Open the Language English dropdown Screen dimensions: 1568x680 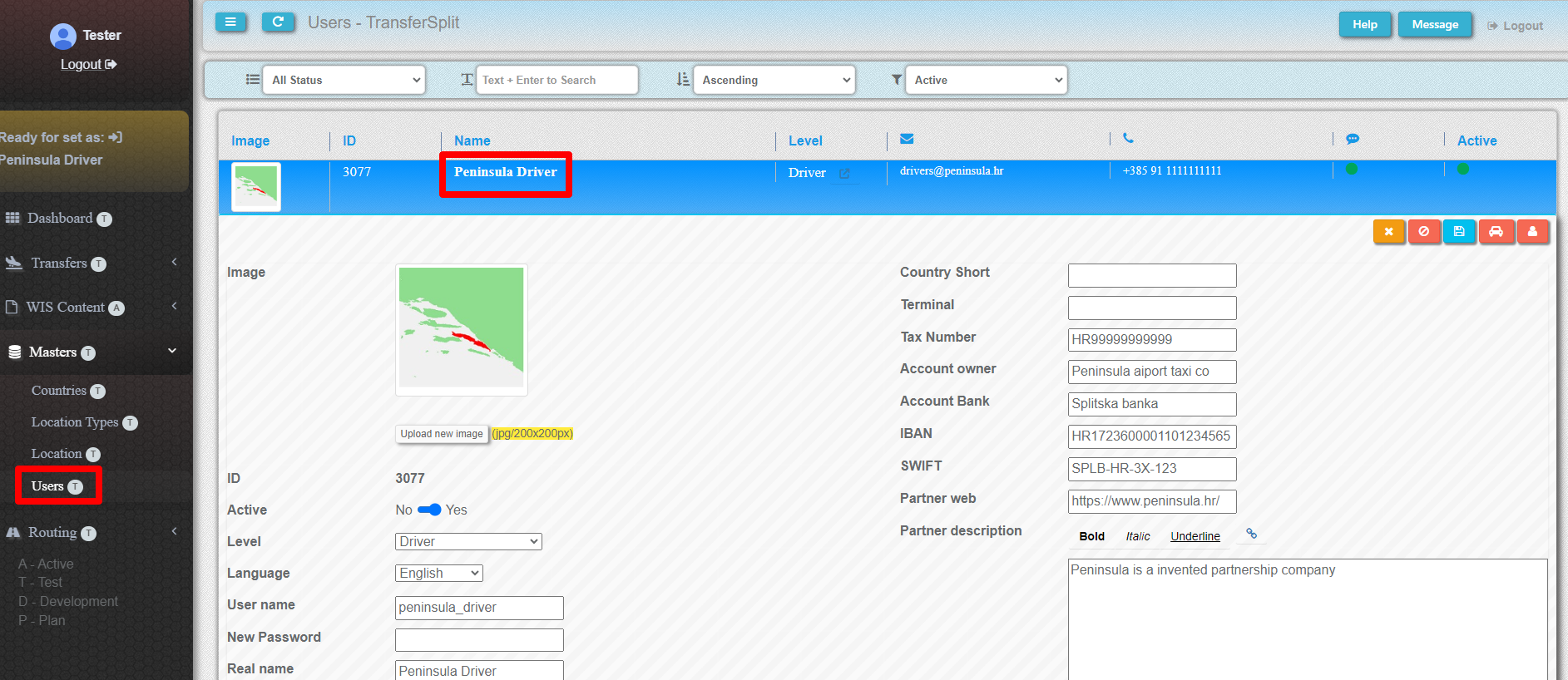pyautogui.click(x=438, y=573)
